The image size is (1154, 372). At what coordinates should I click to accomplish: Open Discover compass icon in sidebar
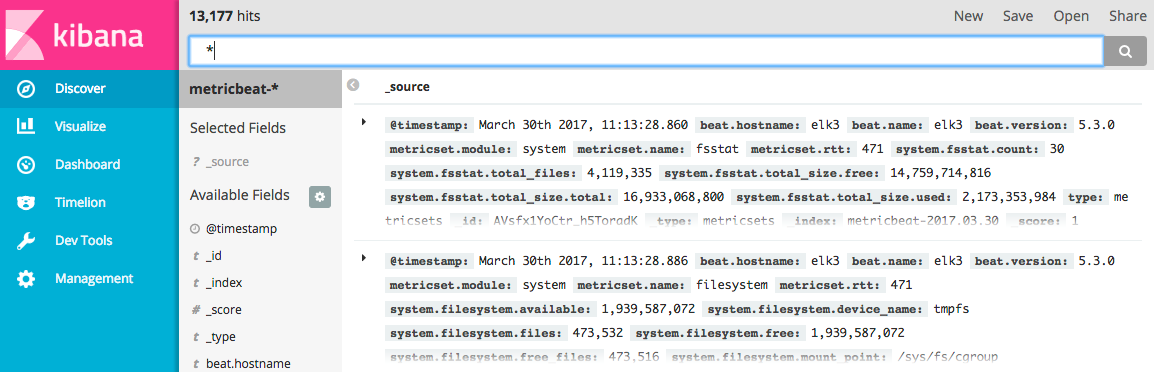pos(26,88)
